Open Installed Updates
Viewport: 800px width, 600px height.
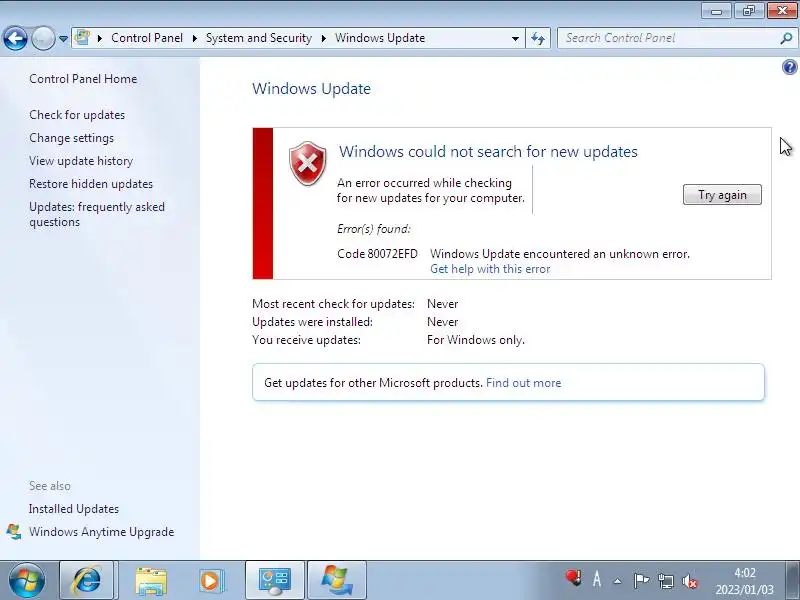click(74, 509)
